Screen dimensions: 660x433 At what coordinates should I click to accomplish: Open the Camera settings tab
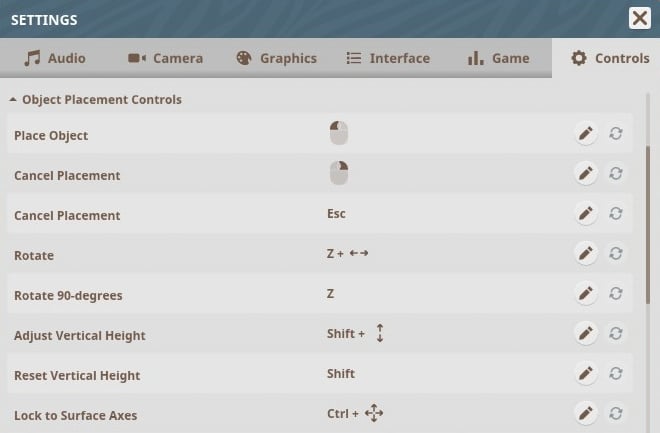pyautogui.click(x=166, y=58)
